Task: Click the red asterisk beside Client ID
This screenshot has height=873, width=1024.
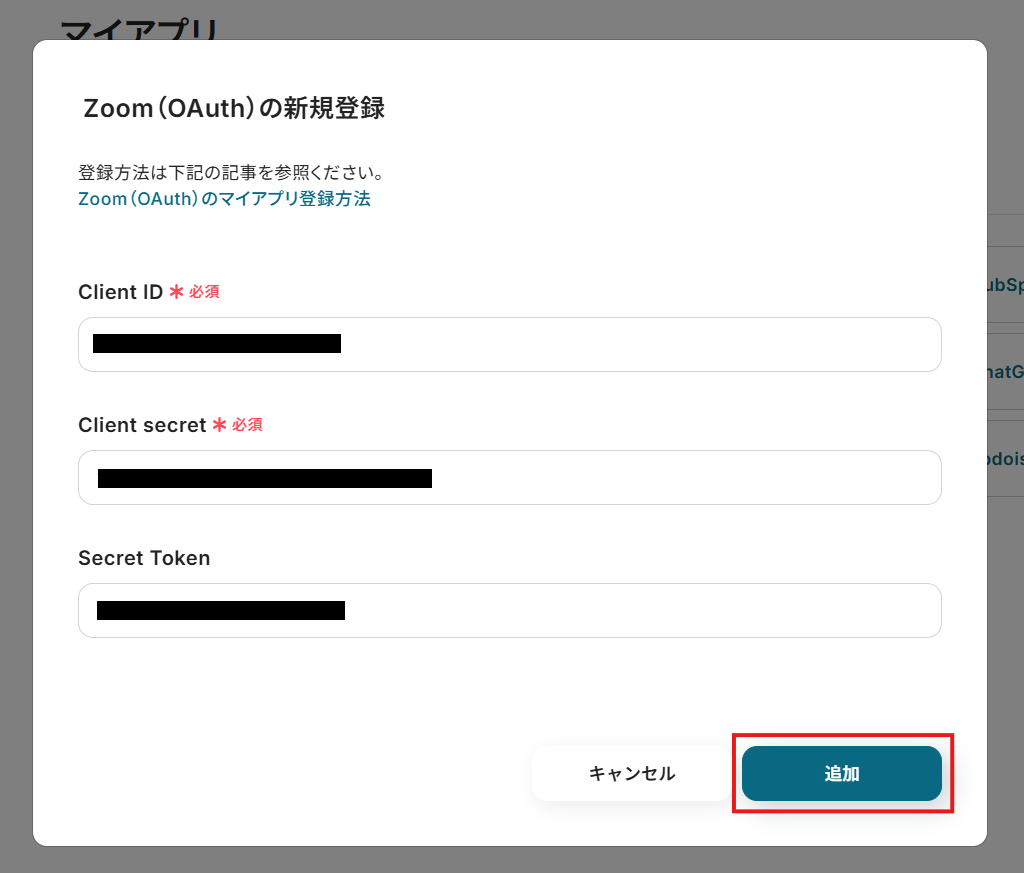Action: click(x=176, y=292)
